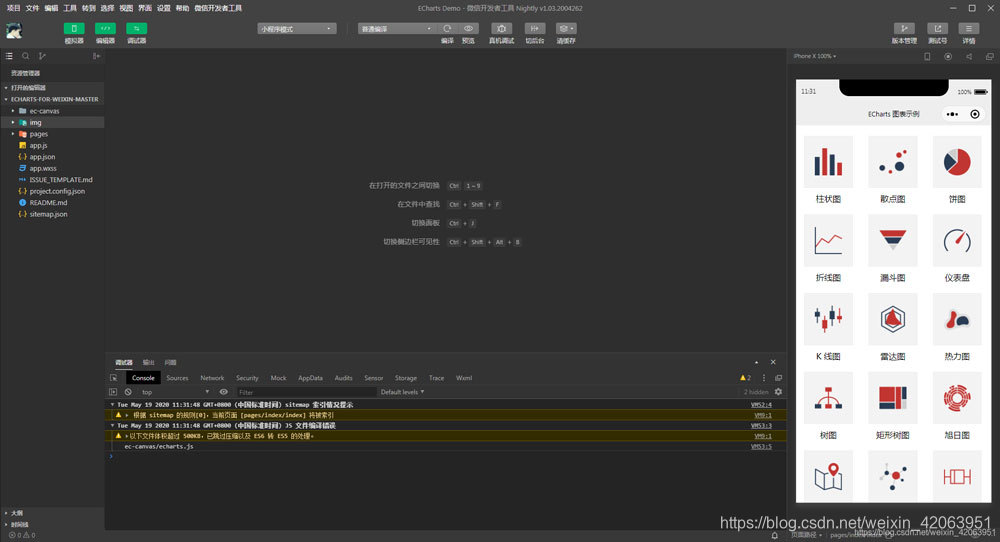Switch to the 输出 output tab
The image size is (1000, 542).
tap(149, 362)
